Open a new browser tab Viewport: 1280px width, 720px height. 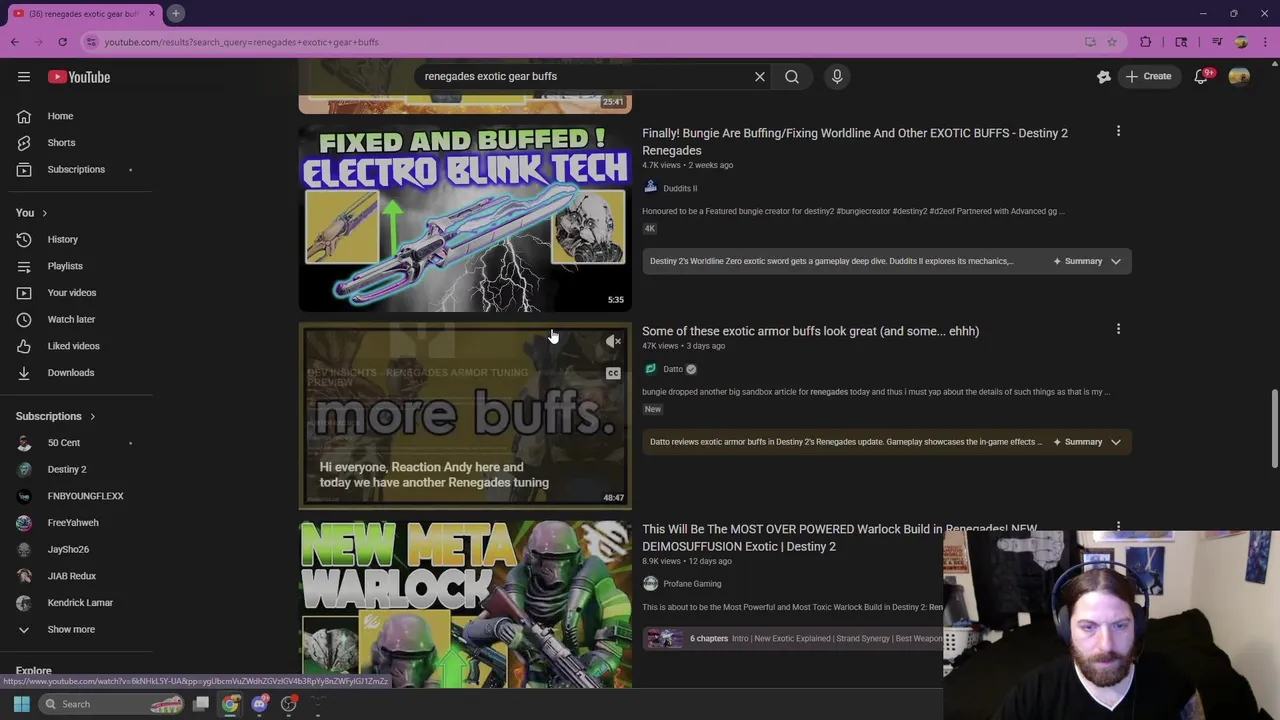point(175,13)
